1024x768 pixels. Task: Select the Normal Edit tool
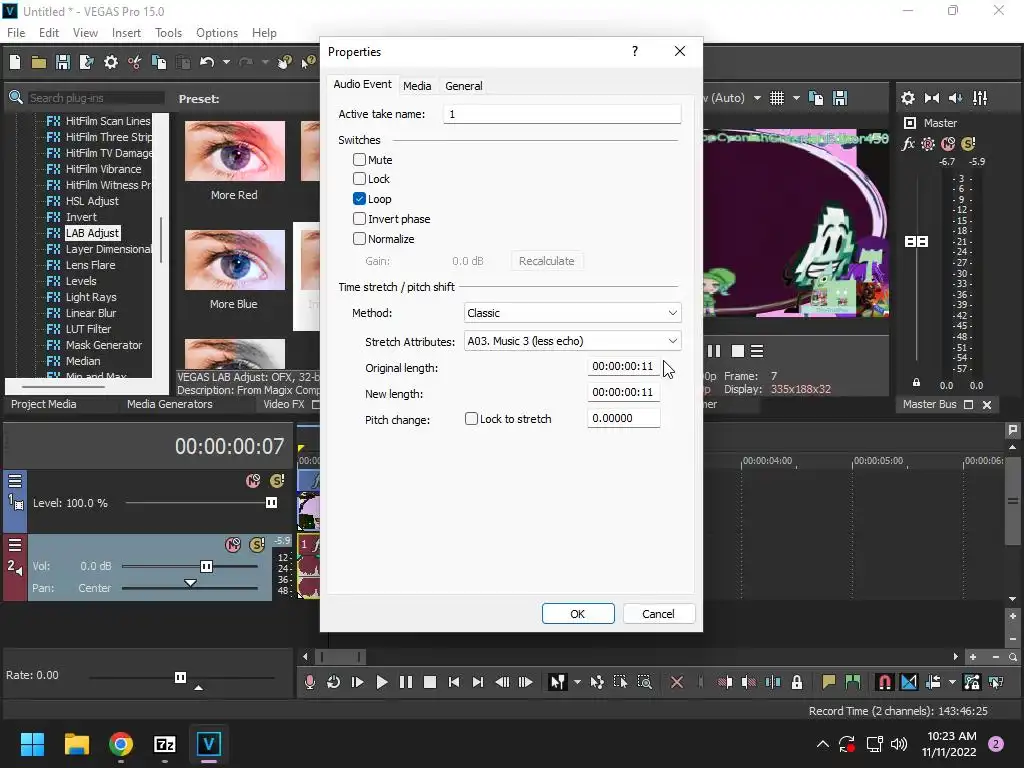557,682
